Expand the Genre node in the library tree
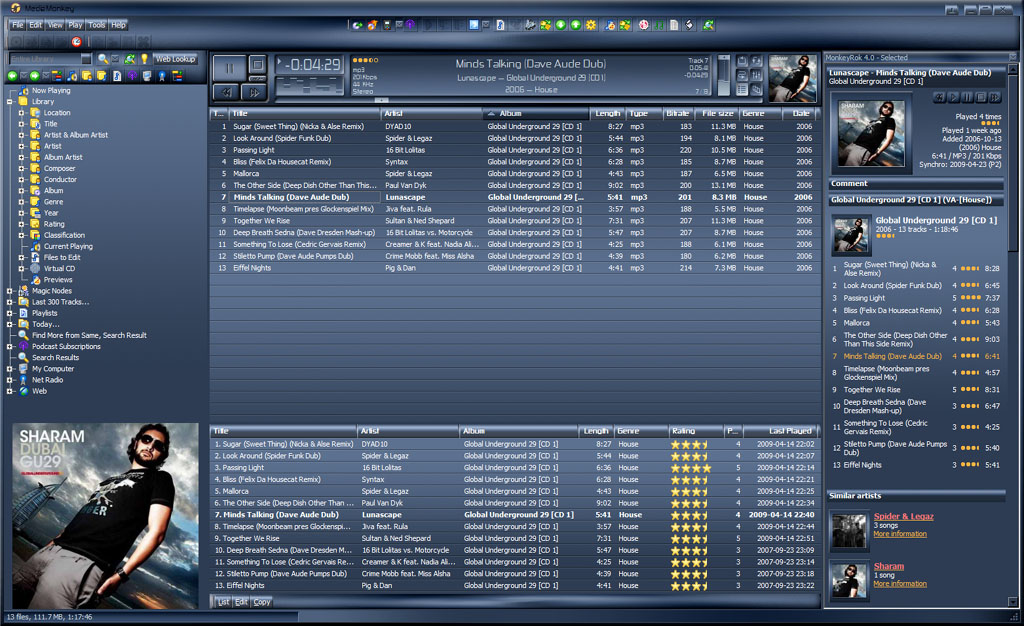 [22, 202]
